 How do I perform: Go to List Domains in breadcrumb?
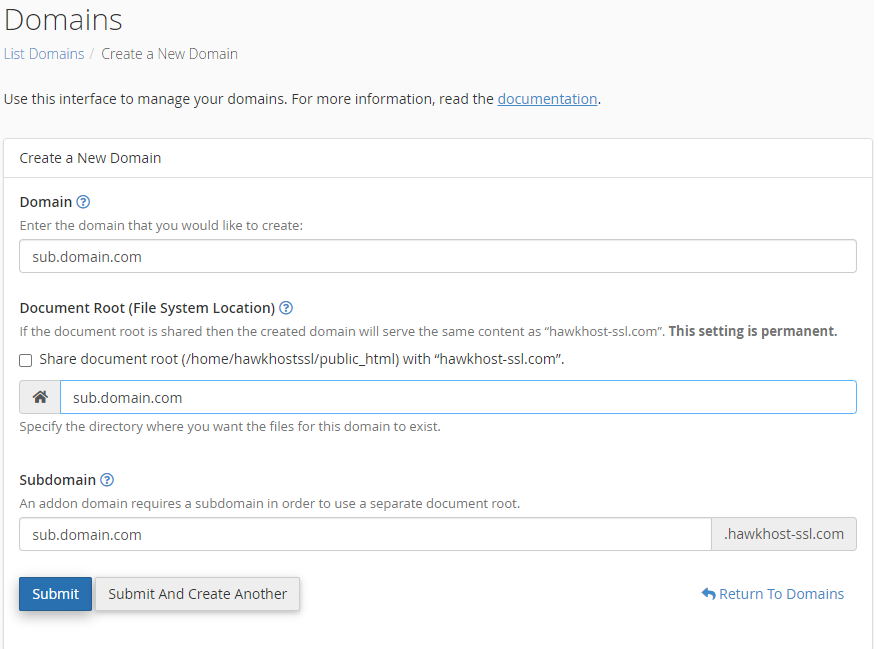pyautogui.click(x=44, y=54)
